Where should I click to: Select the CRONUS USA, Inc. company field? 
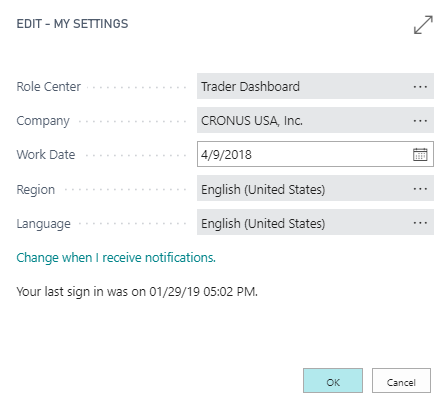coord(303,120)
